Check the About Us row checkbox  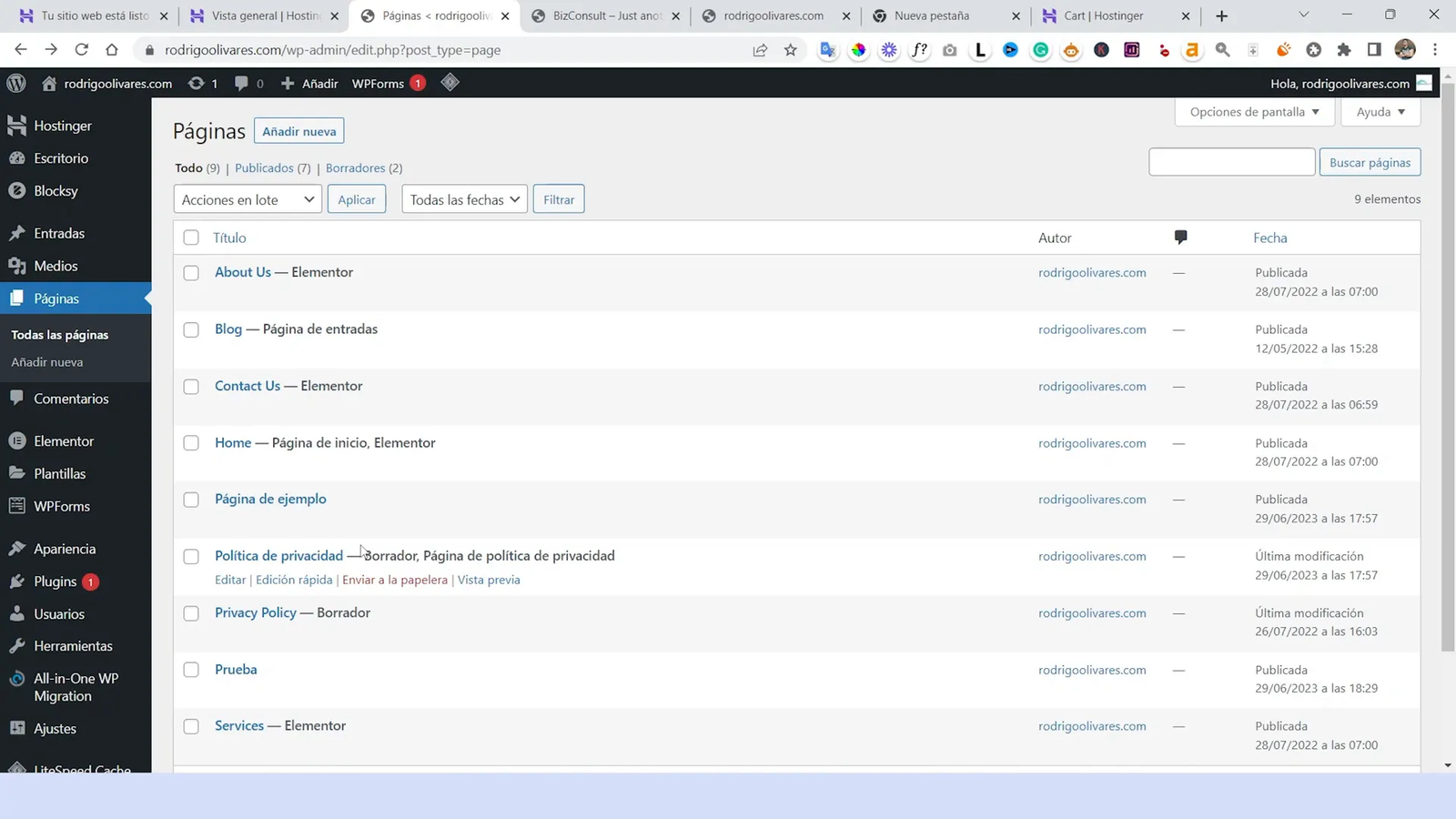[x=191, y=272]
